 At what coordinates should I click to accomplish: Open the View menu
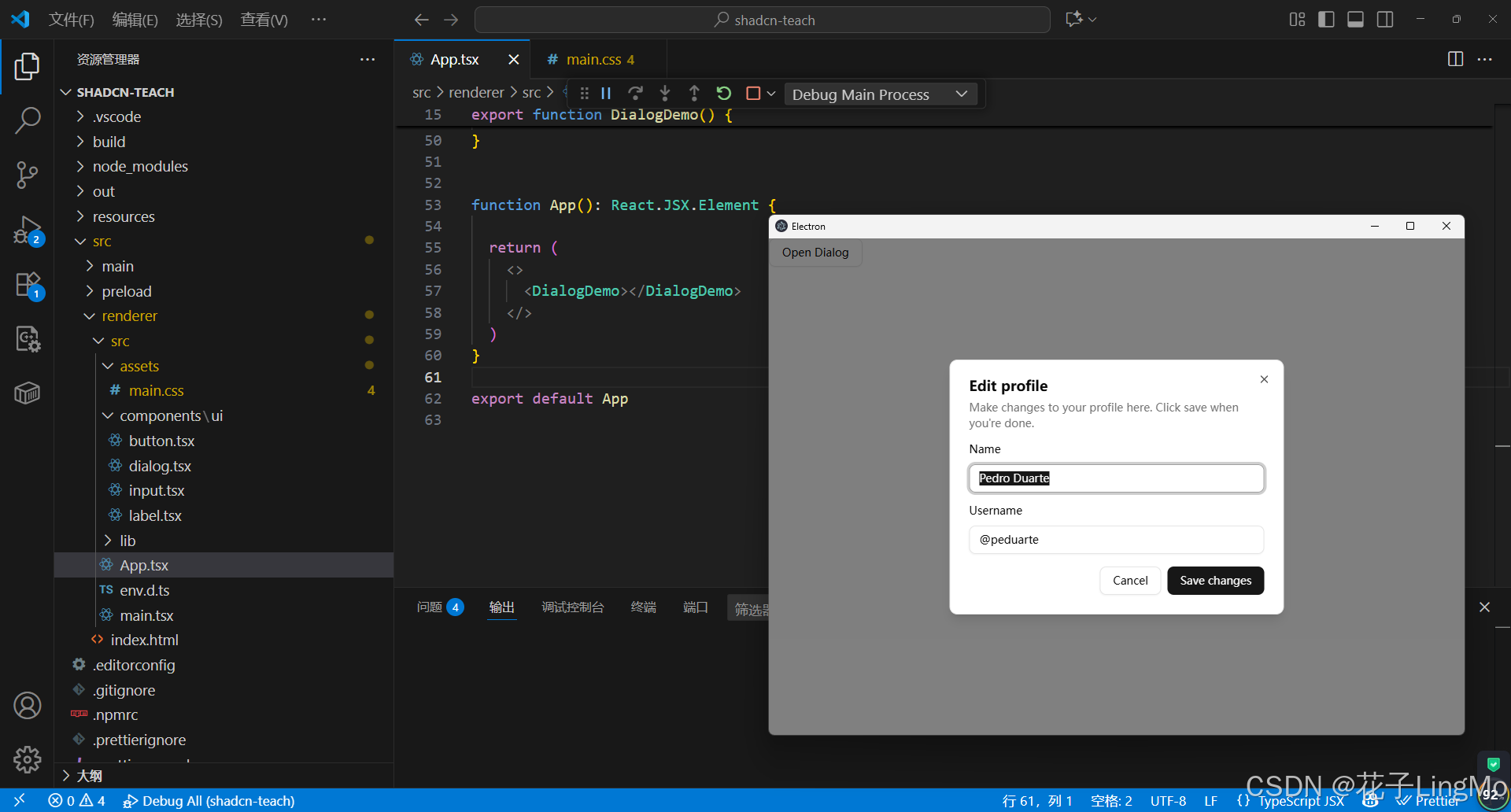tap(264, 20)
